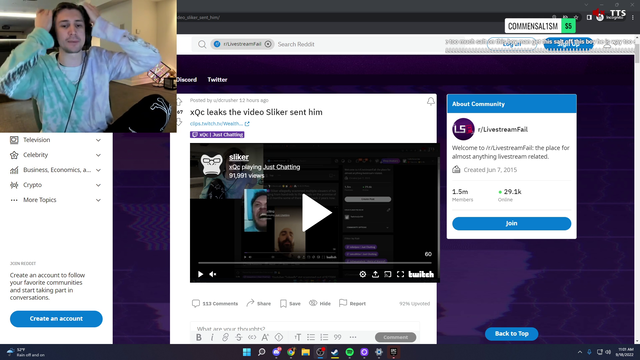Open the r/LivestreamFail community name link
The width and height of the screenshot is (640, 360).
(x=503, y=129)
